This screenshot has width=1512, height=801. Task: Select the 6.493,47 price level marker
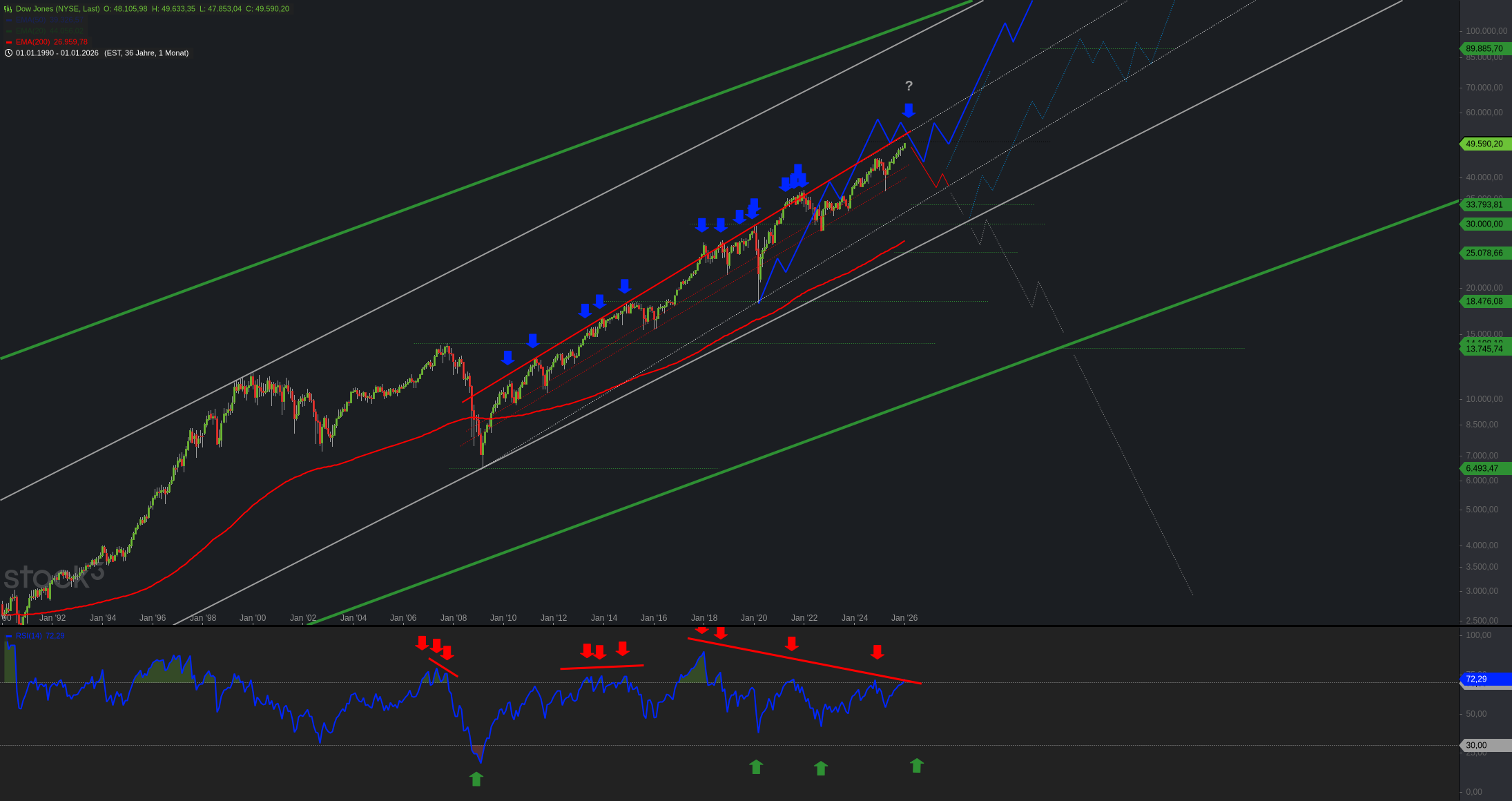[1484, 469]
